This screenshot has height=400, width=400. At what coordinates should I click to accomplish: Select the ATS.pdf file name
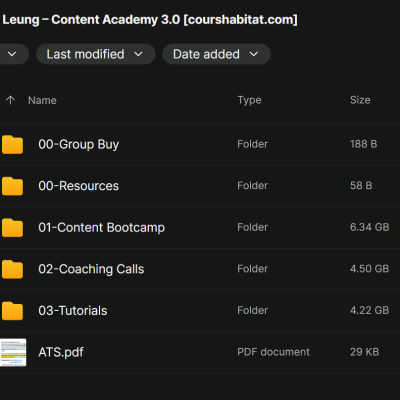tap(61, 352)
